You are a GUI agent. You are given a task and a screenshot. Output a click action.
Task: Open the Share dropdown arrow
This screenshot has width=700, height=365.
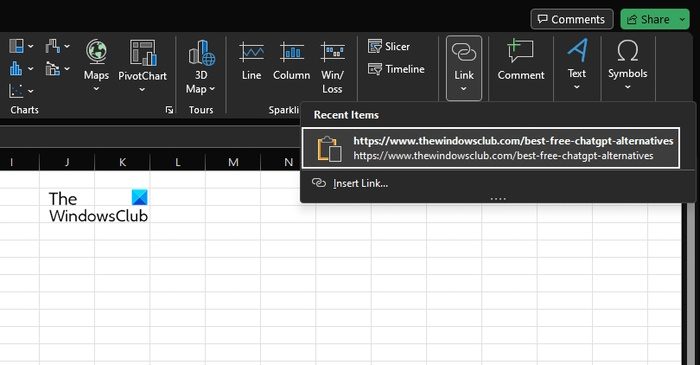(x=682, y=19)
